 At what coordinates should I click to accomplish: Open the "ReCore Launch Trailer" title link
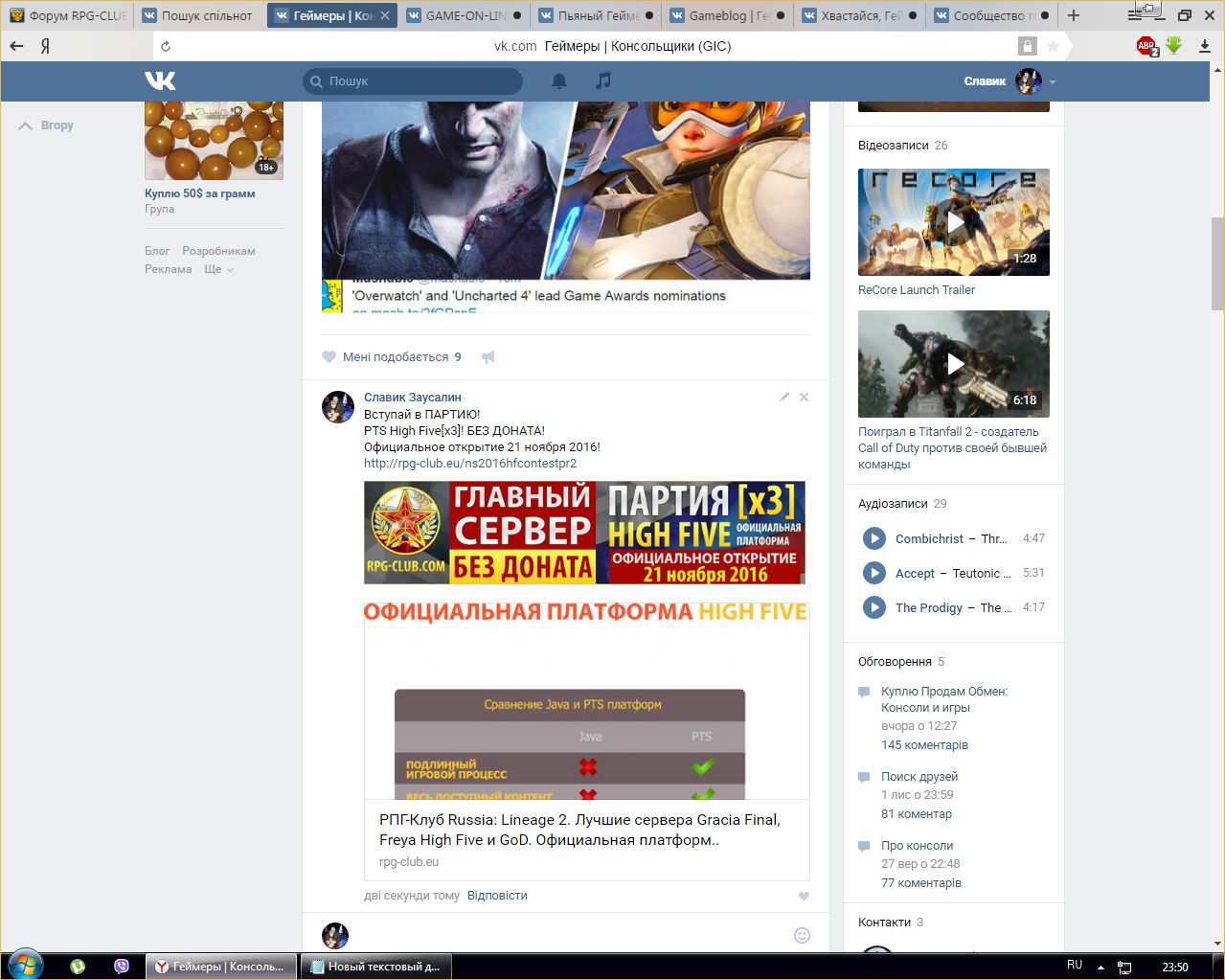point(917,290)
